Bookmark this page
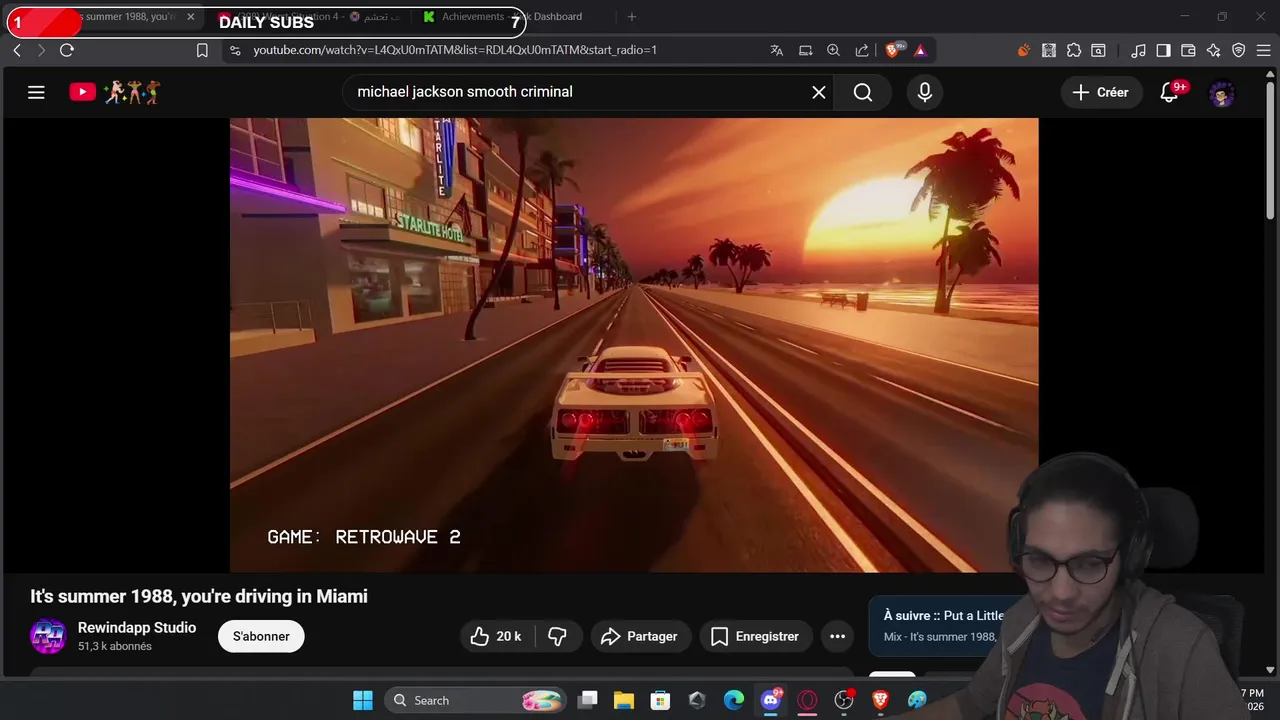 (x=202, y=50)
